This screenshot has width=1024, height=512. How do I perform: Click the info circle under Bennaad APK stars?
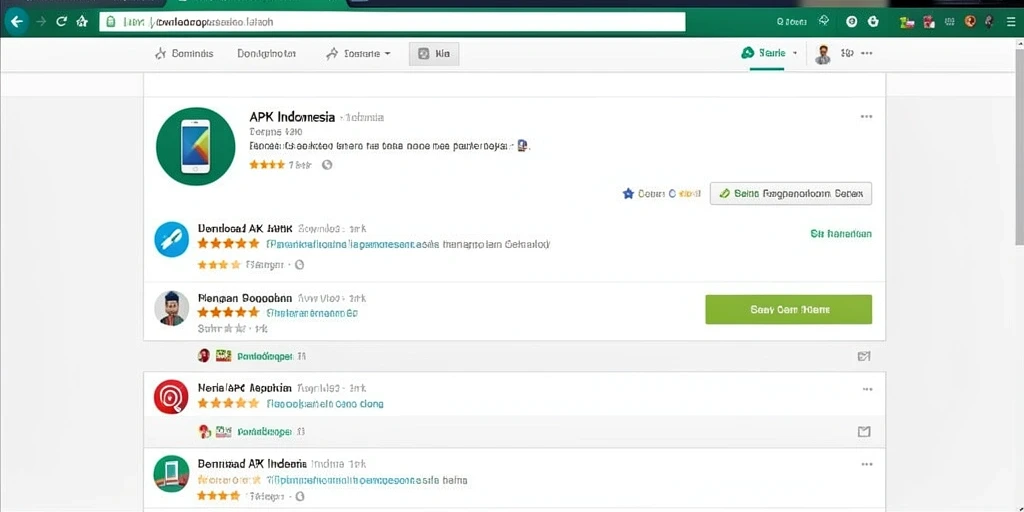(x=300, y=496)
